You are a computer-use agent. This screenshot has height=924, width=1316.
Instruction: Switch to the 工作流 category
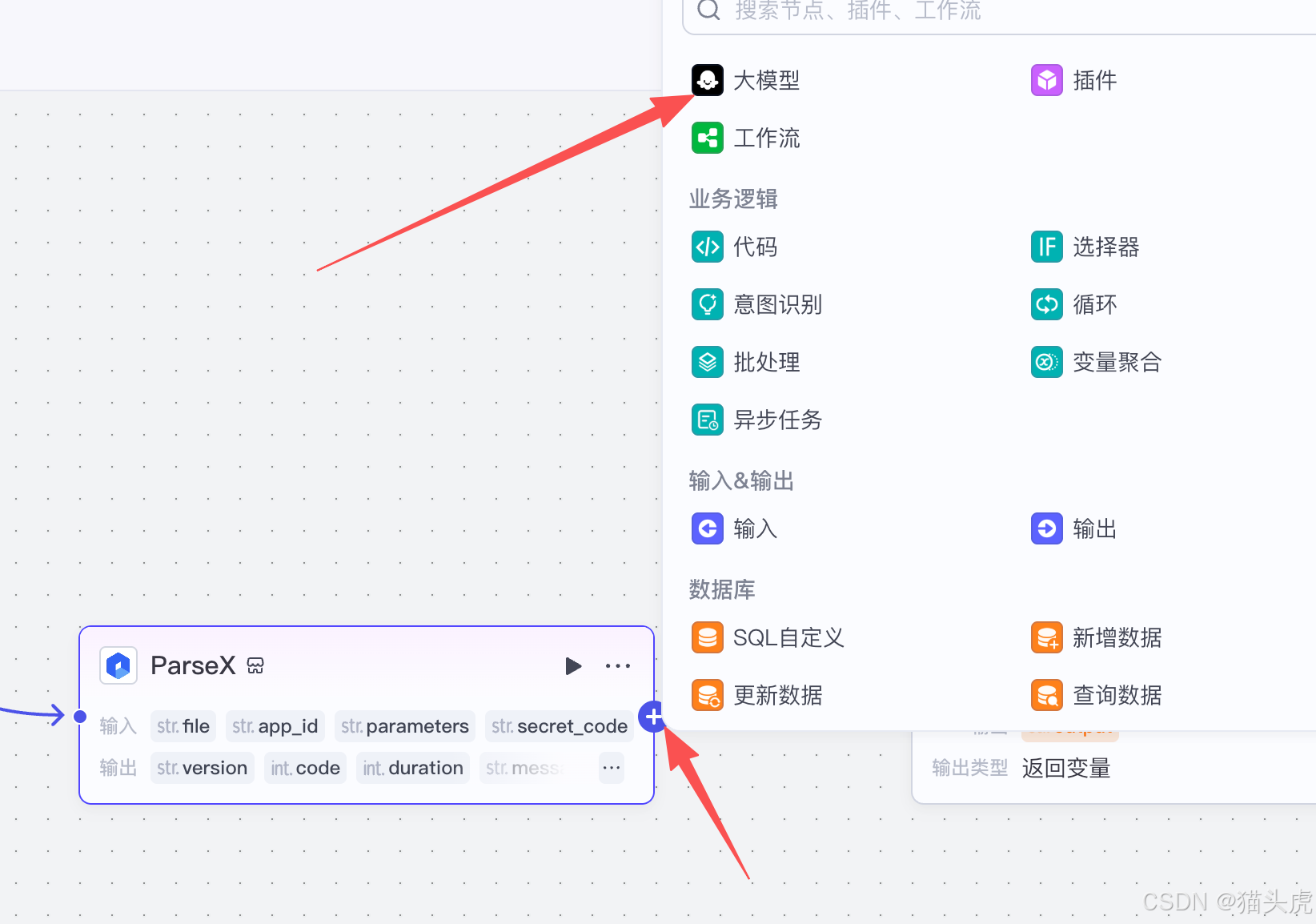[744, 138]
